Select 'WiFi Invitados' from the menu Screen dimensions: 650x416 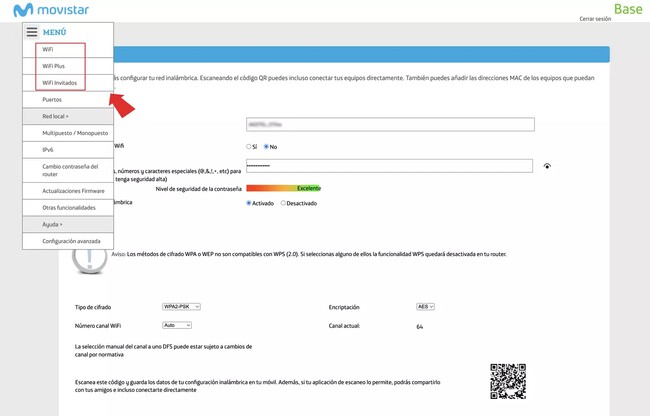coord(59,83)
